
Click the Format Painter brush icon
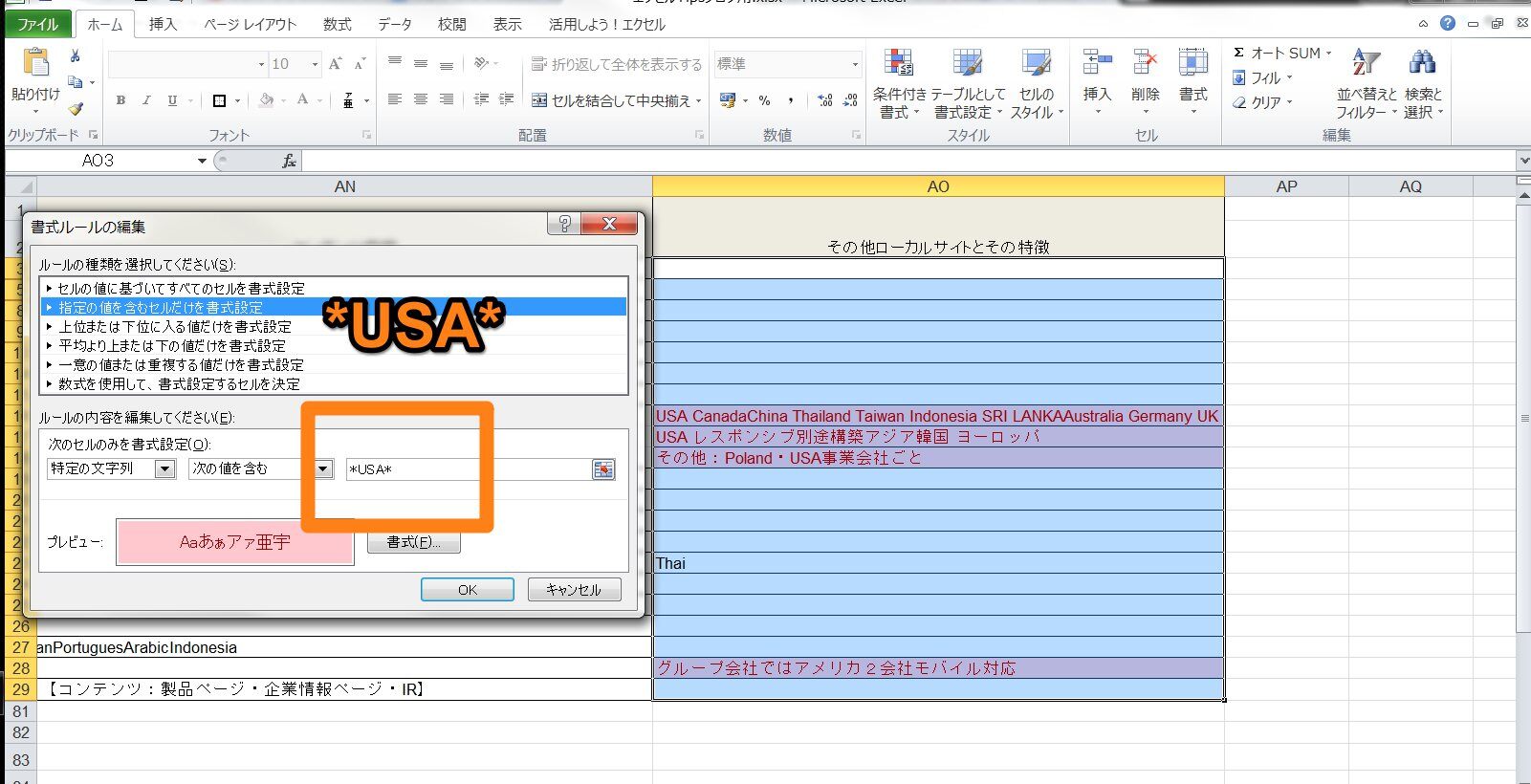pos(76,108)
